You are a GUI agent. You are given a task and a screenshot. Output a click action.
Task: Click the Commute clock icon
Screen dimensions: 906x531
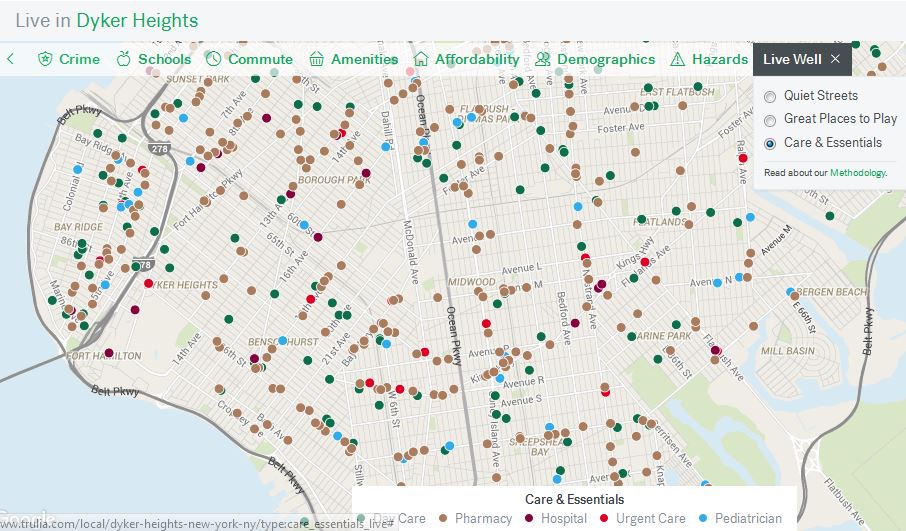tap(213, 59)
